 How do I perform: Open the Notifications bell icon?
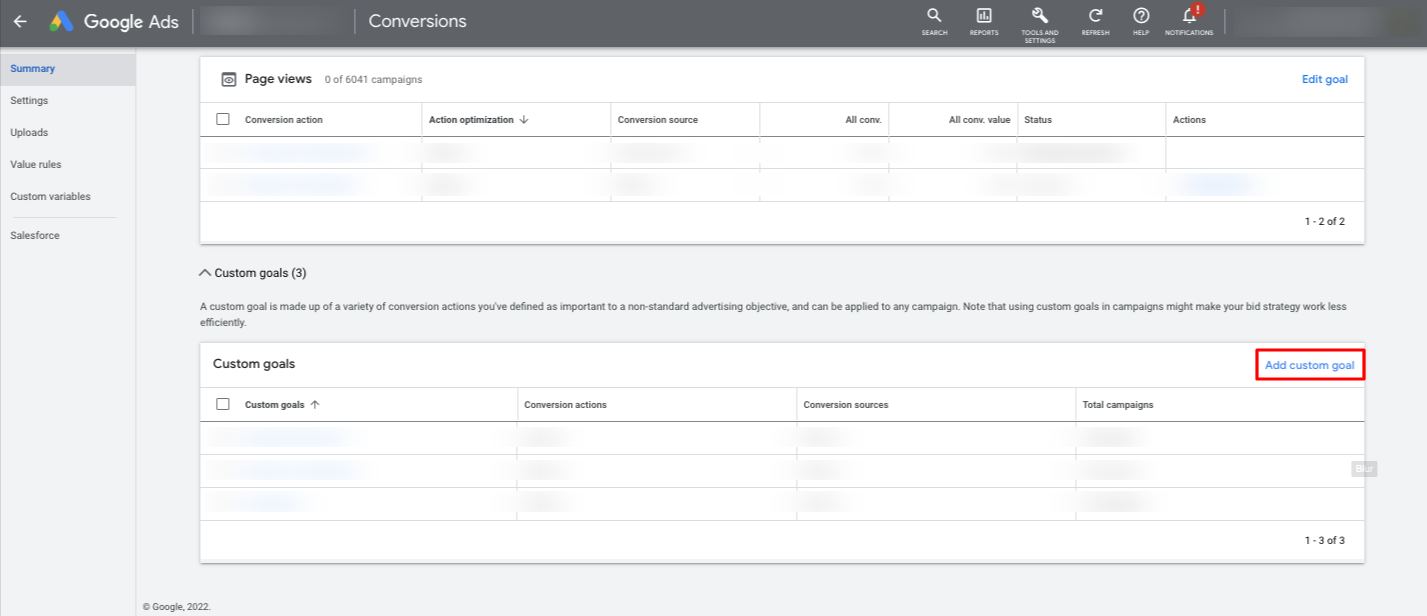[1189, 16]
